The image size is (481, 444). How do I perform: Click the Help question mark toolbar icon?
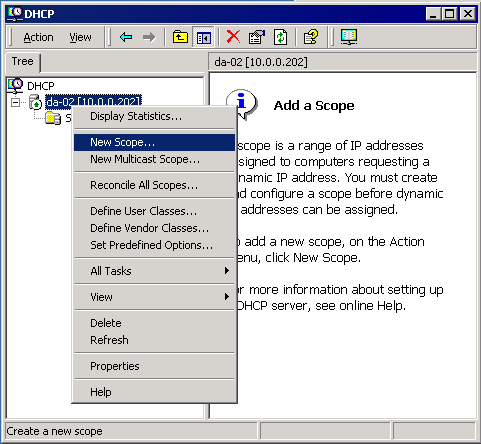coord(311,37)
